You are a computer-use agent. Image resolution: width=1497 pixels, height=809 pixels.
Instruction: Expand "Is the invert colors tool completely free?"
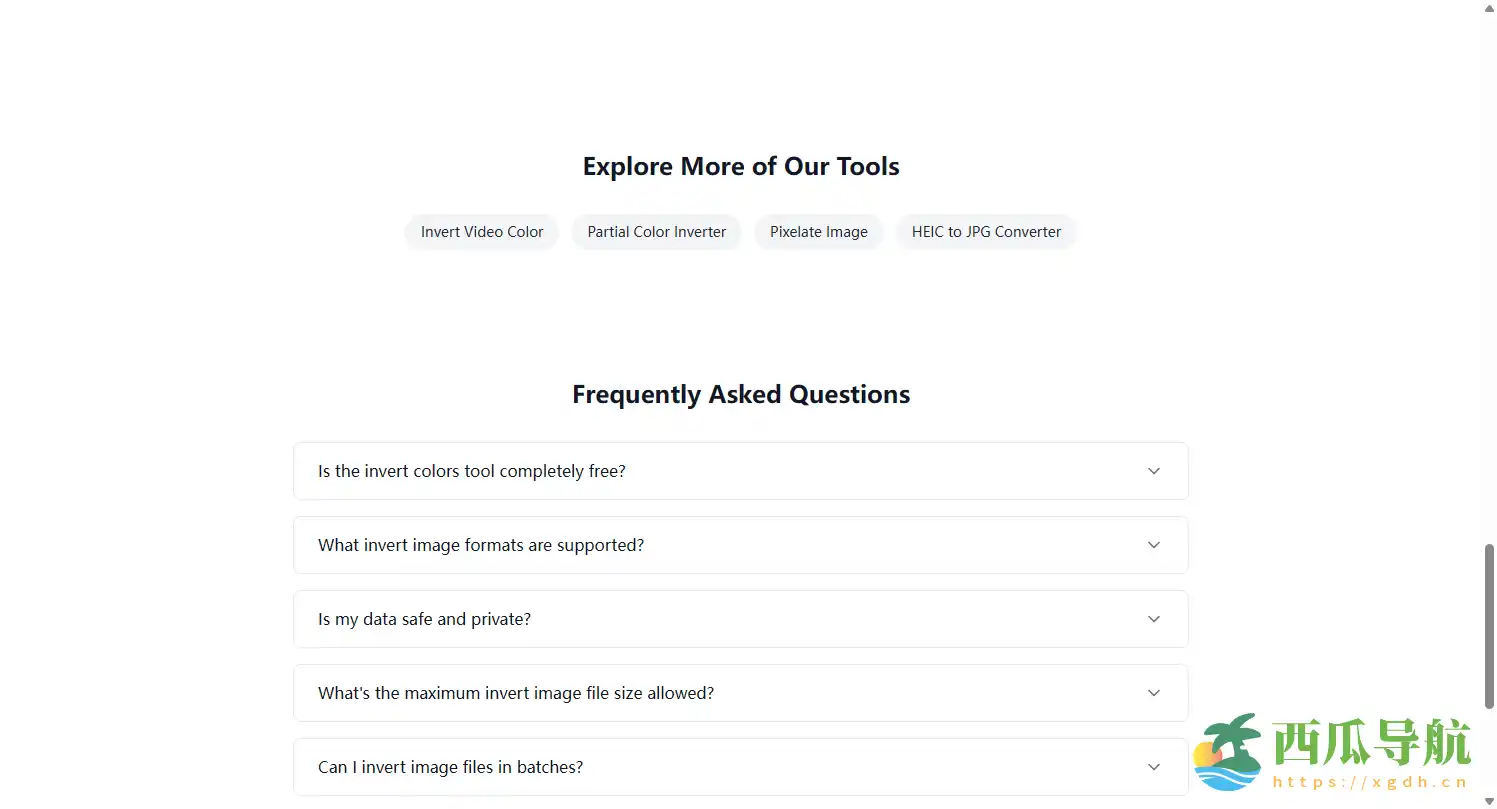tap(471, 471)
